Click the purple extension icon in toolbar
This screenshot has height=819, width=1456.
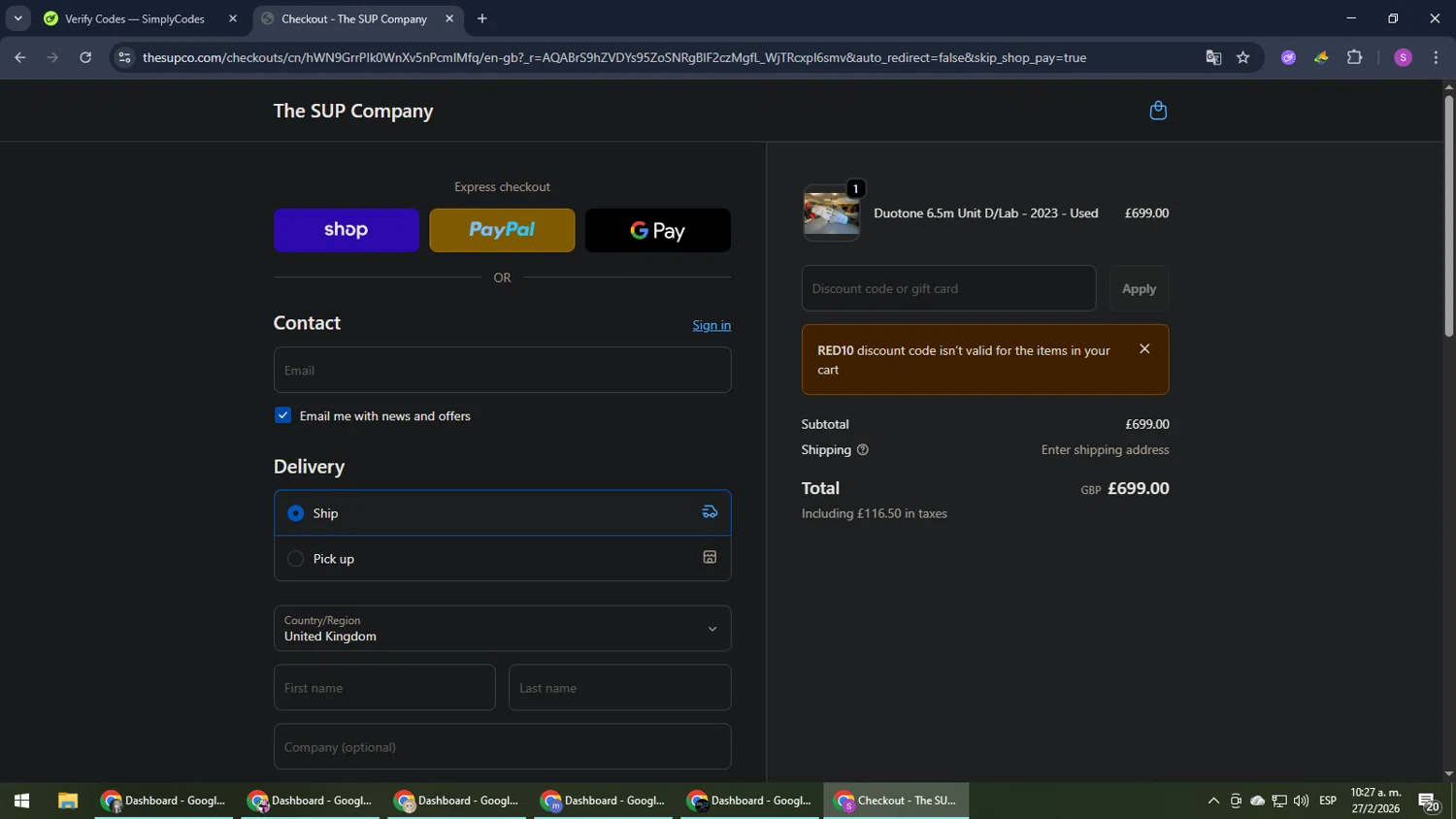click(x=1288, y=57)
